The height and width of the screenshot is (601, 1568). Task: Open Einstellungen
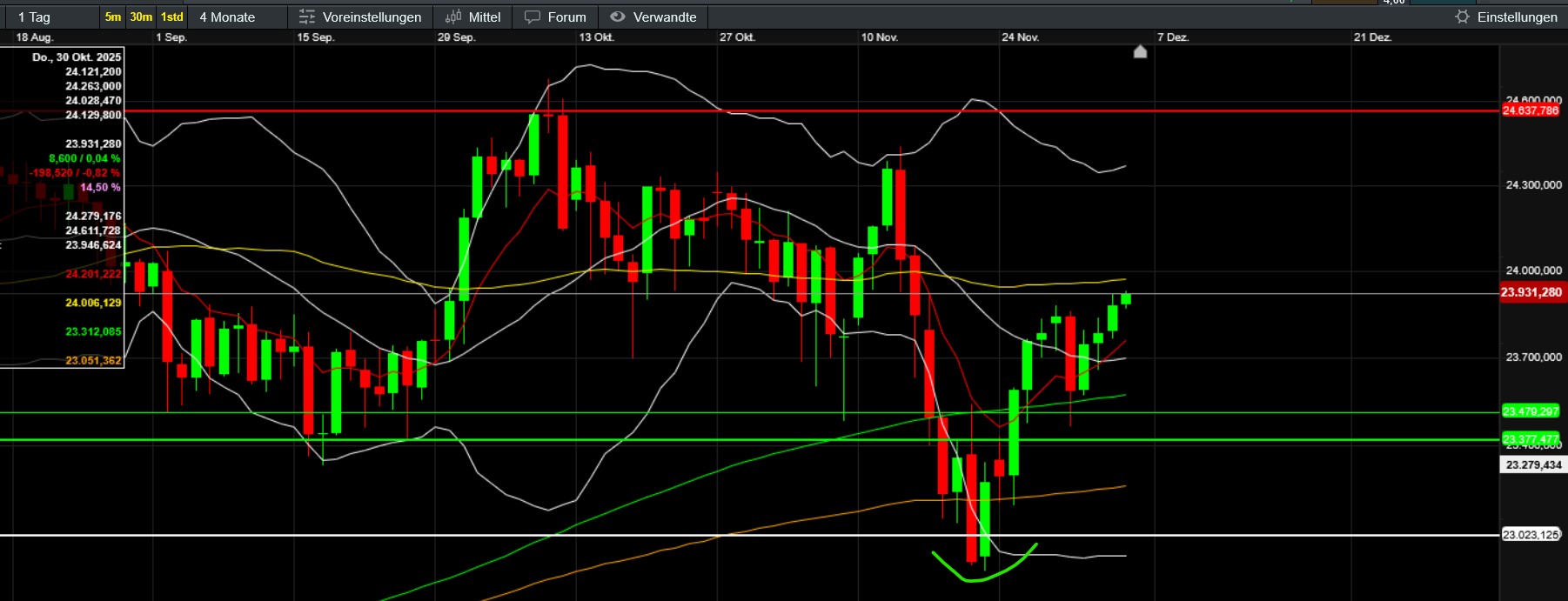pos(1506,17)
